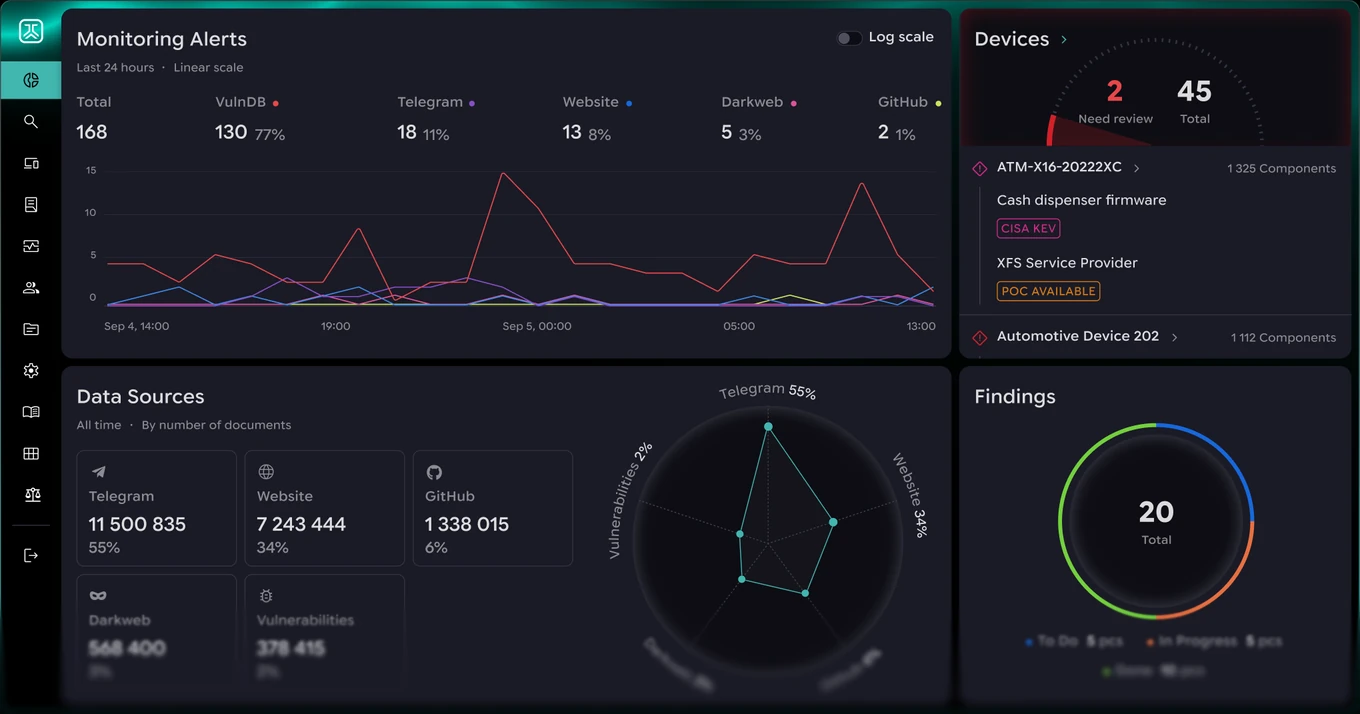The image size is (1360, 714).
Task: Click the Telegram purple legend dot
Action: tap(472, 103)
